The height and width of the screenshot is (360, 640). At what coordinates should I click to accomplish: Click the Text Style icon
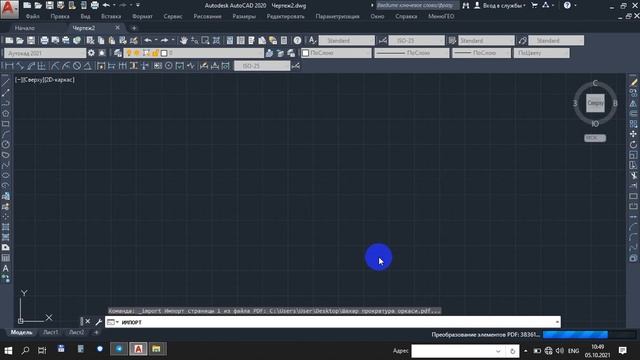point(312,40)
